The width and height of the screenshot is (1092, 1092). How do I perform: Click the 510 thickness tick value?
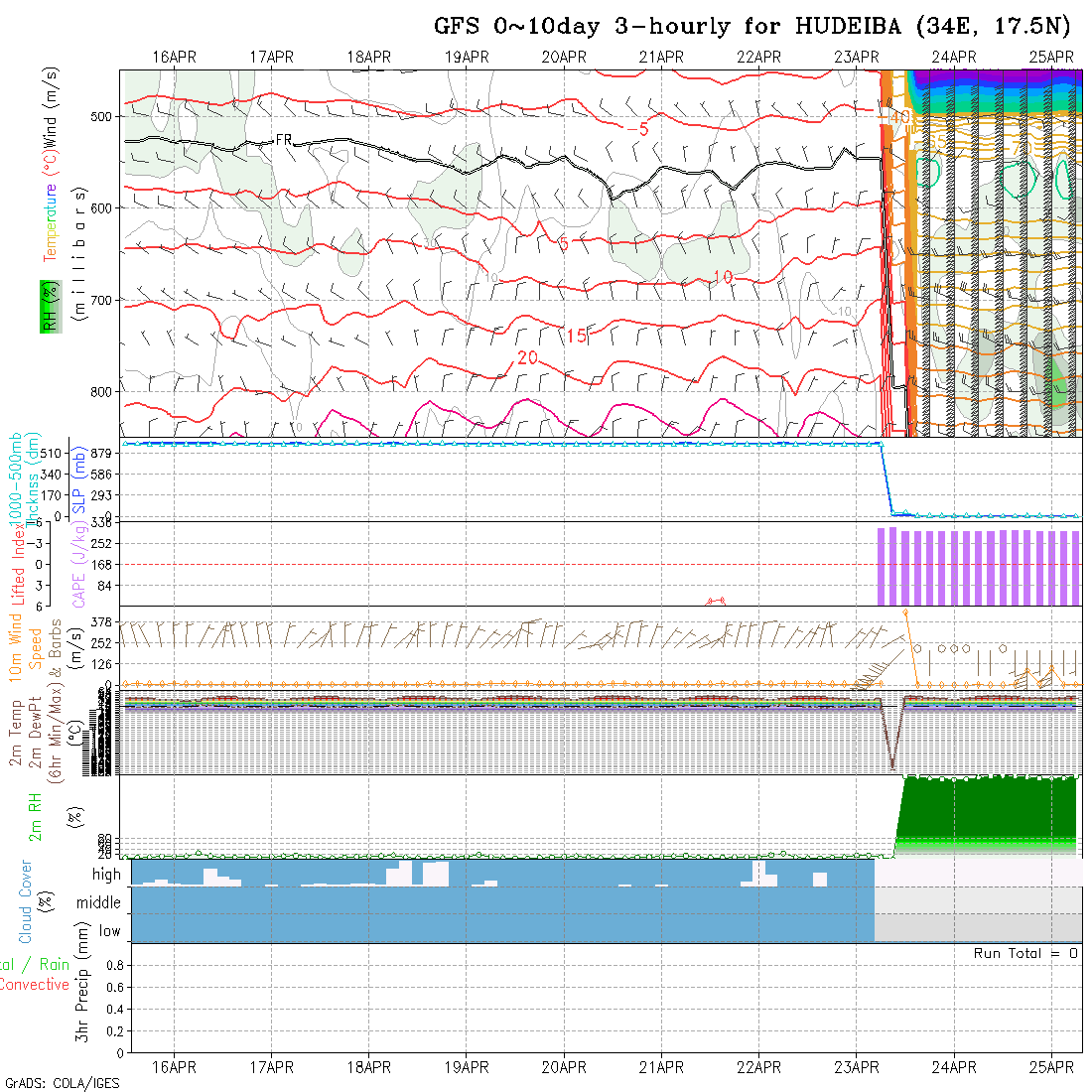[x=51, y=454]
